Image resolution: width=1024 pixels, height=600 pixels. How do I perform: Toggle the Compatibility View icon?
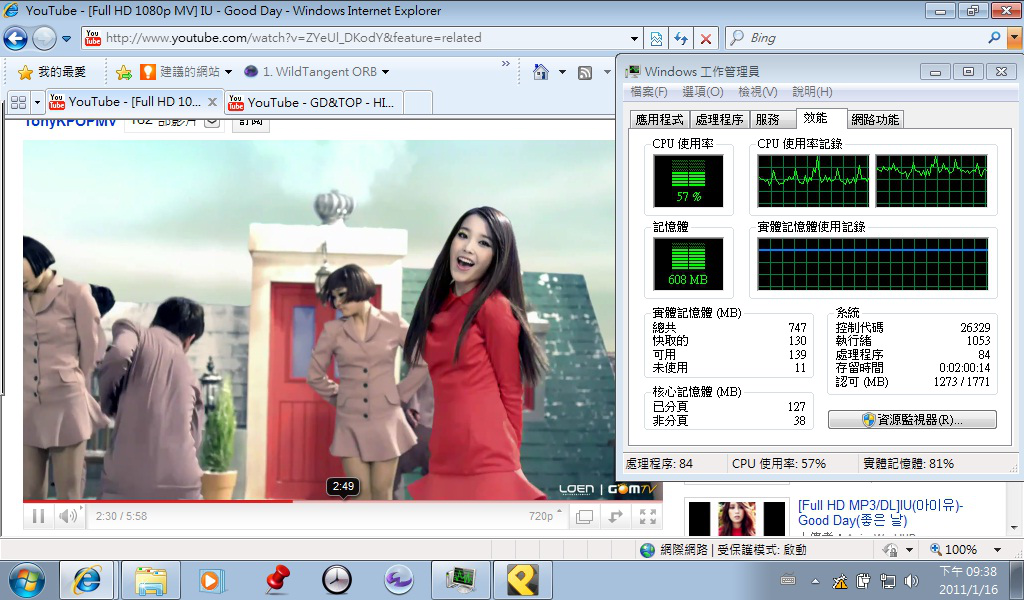tap(656, 39)
